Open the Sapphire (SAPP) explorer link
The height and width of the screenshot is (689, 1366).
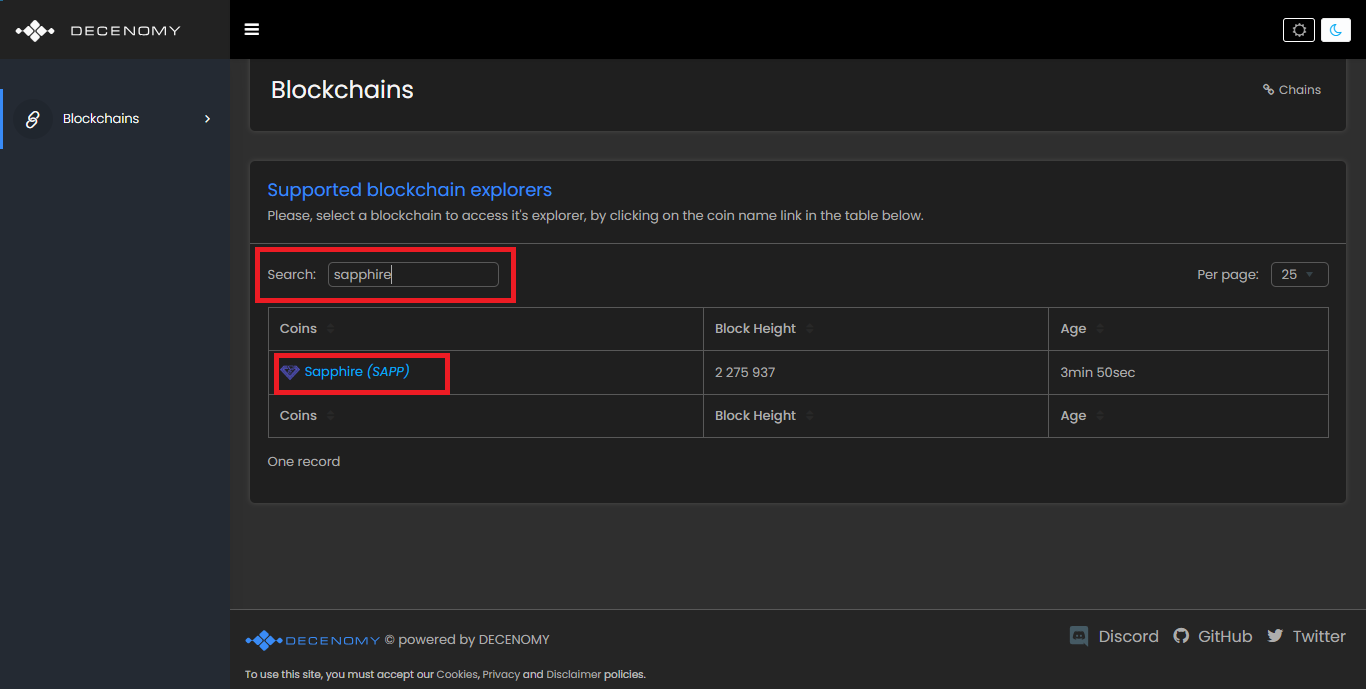357,372
